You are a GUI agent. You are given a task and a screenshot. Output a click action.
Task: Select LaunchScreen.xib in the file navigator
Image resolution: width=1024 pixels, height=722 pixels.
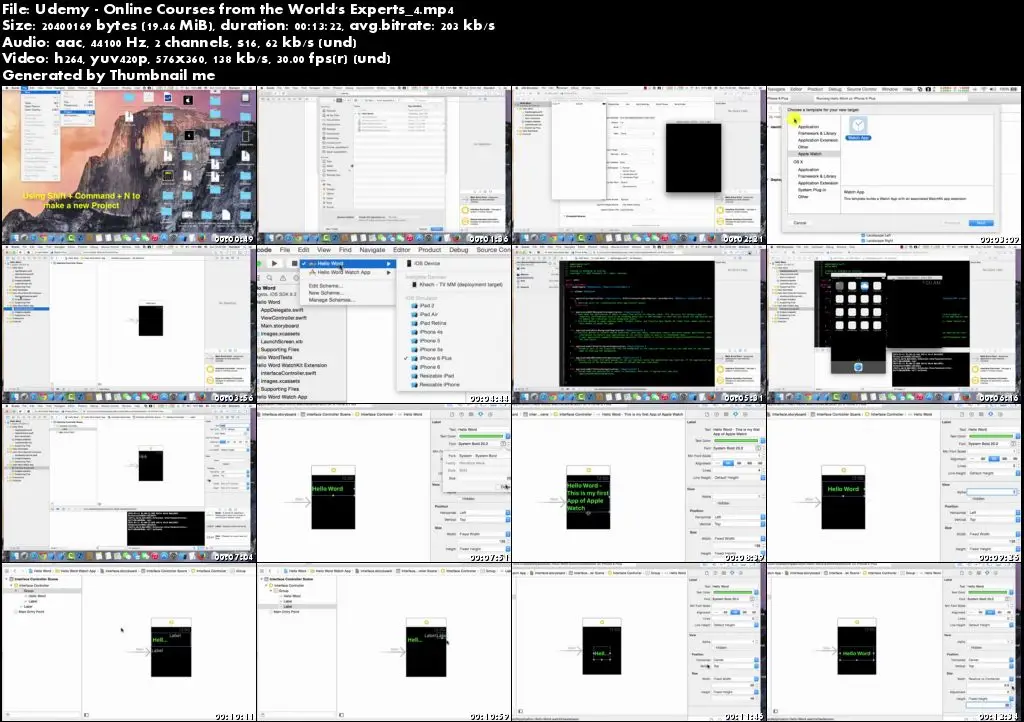281,341
